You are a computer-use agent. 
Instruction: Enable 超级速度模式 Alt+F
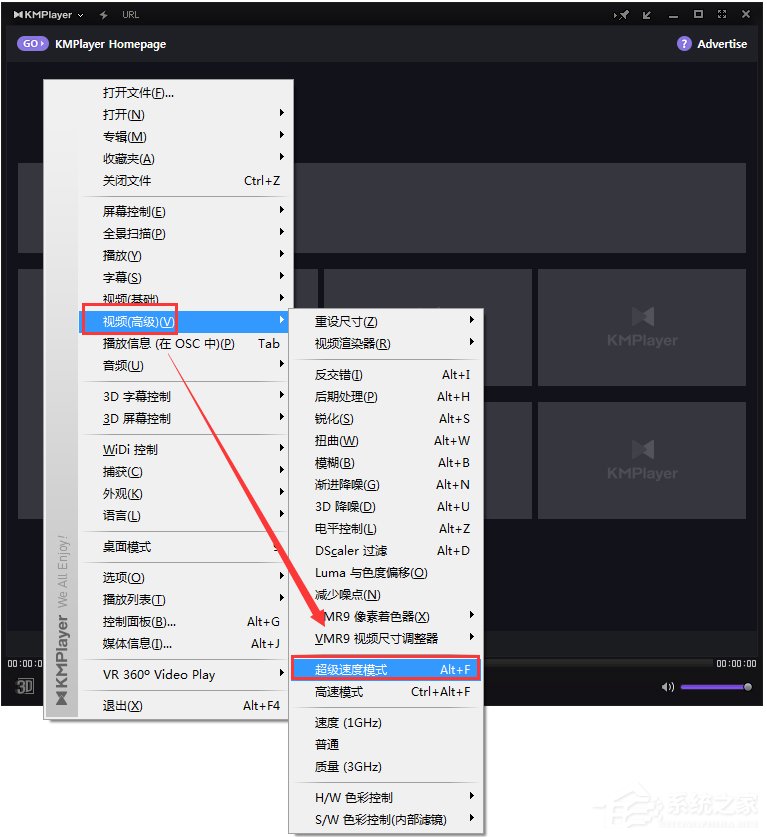[386, 669]
